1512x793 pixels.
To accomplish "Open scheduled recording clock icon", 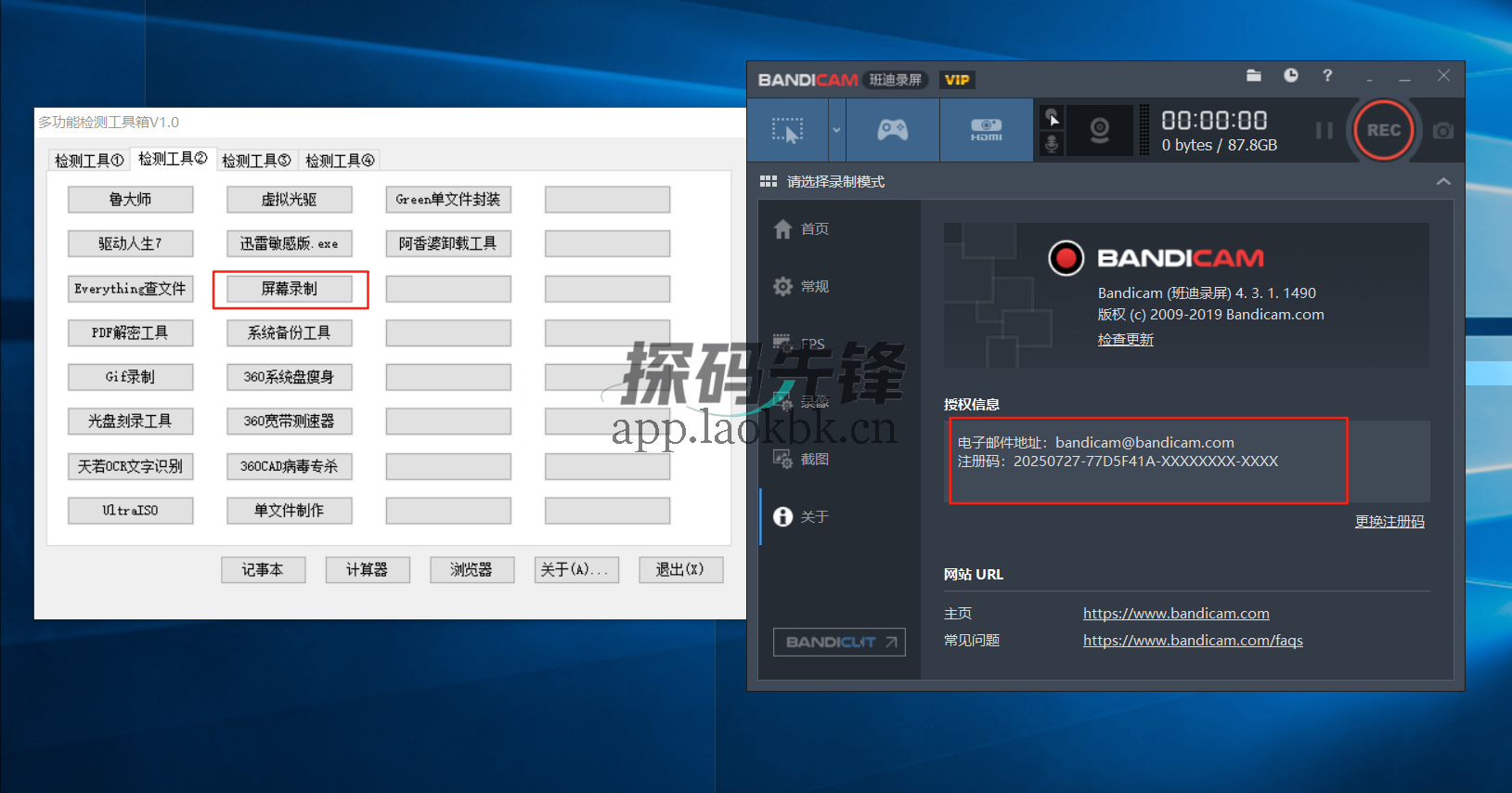I will 1291,75.
